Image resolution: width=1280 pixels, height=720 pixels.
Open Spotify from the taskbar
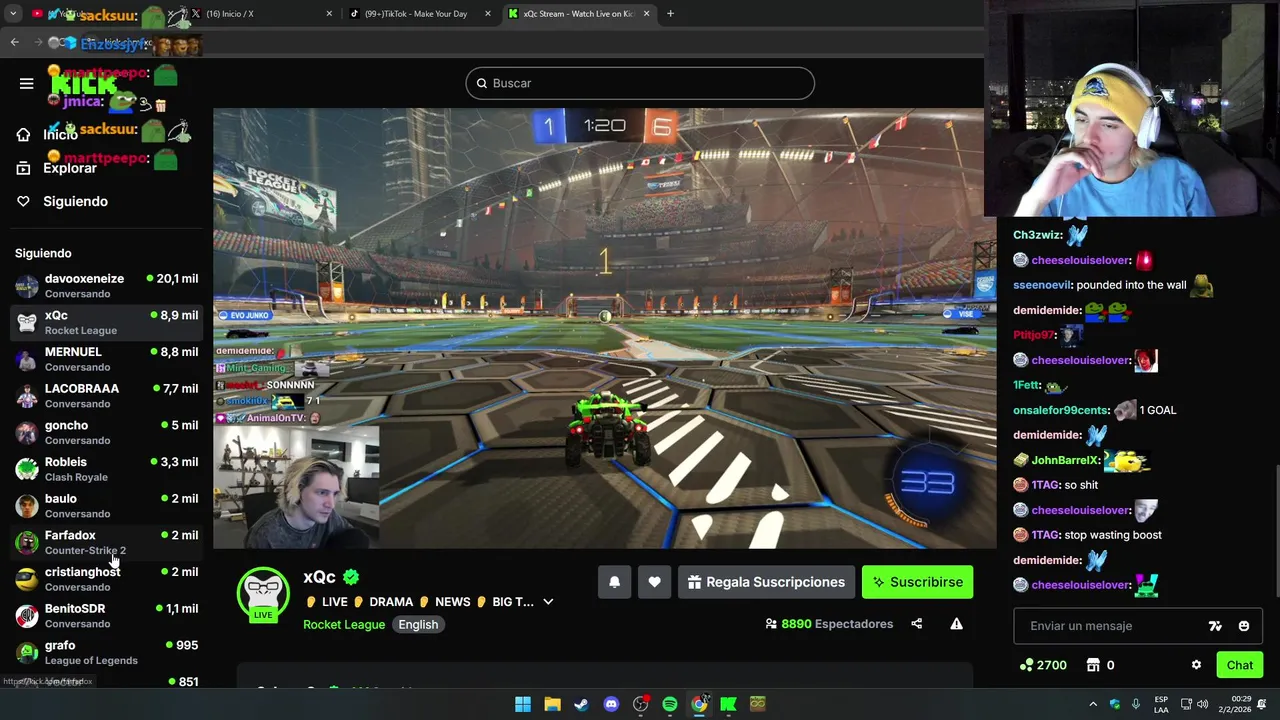[x=669, y=704]
